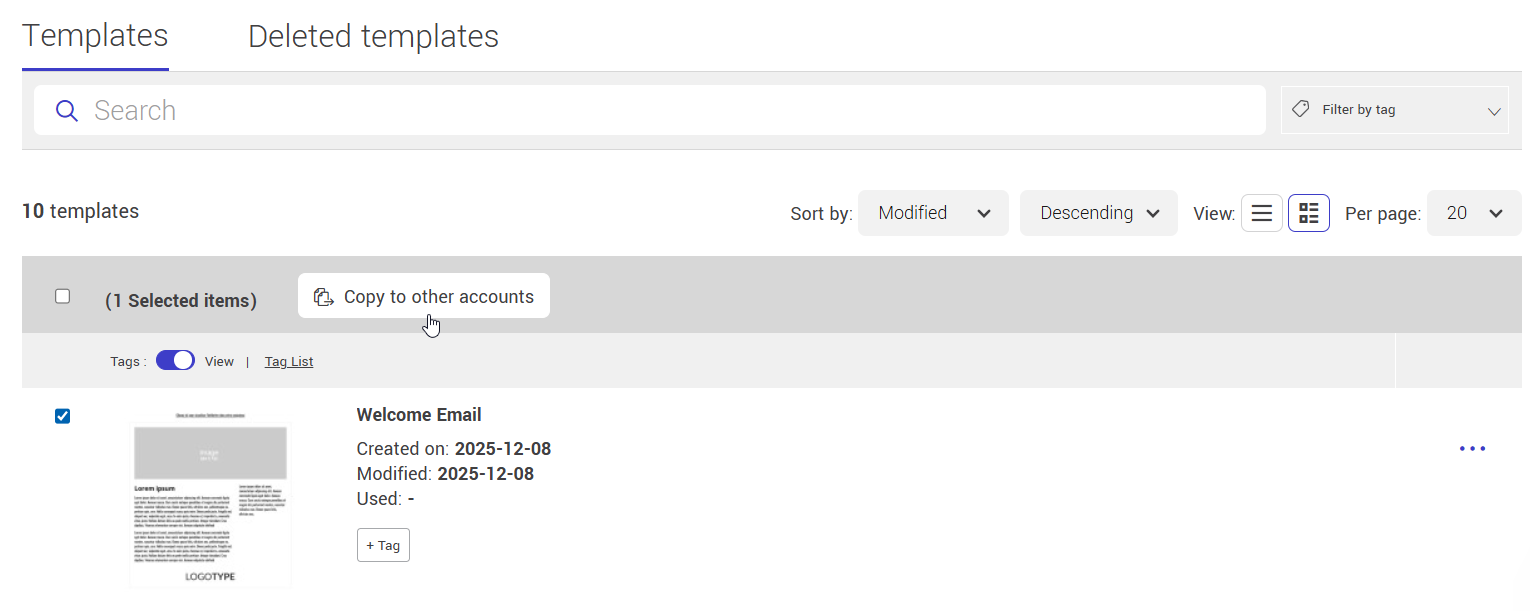This screenshot has height=611, width=1530.
Task: Click the + Tag button
Action: click(383, 545)
